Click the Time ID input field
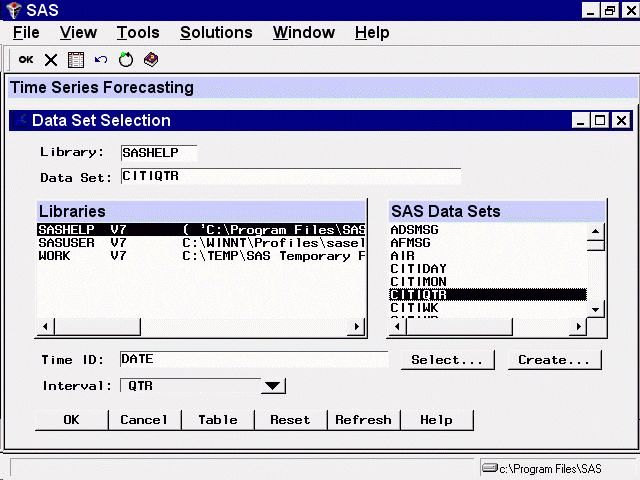This screenshot has width=640, height=480. coord(254,359)
